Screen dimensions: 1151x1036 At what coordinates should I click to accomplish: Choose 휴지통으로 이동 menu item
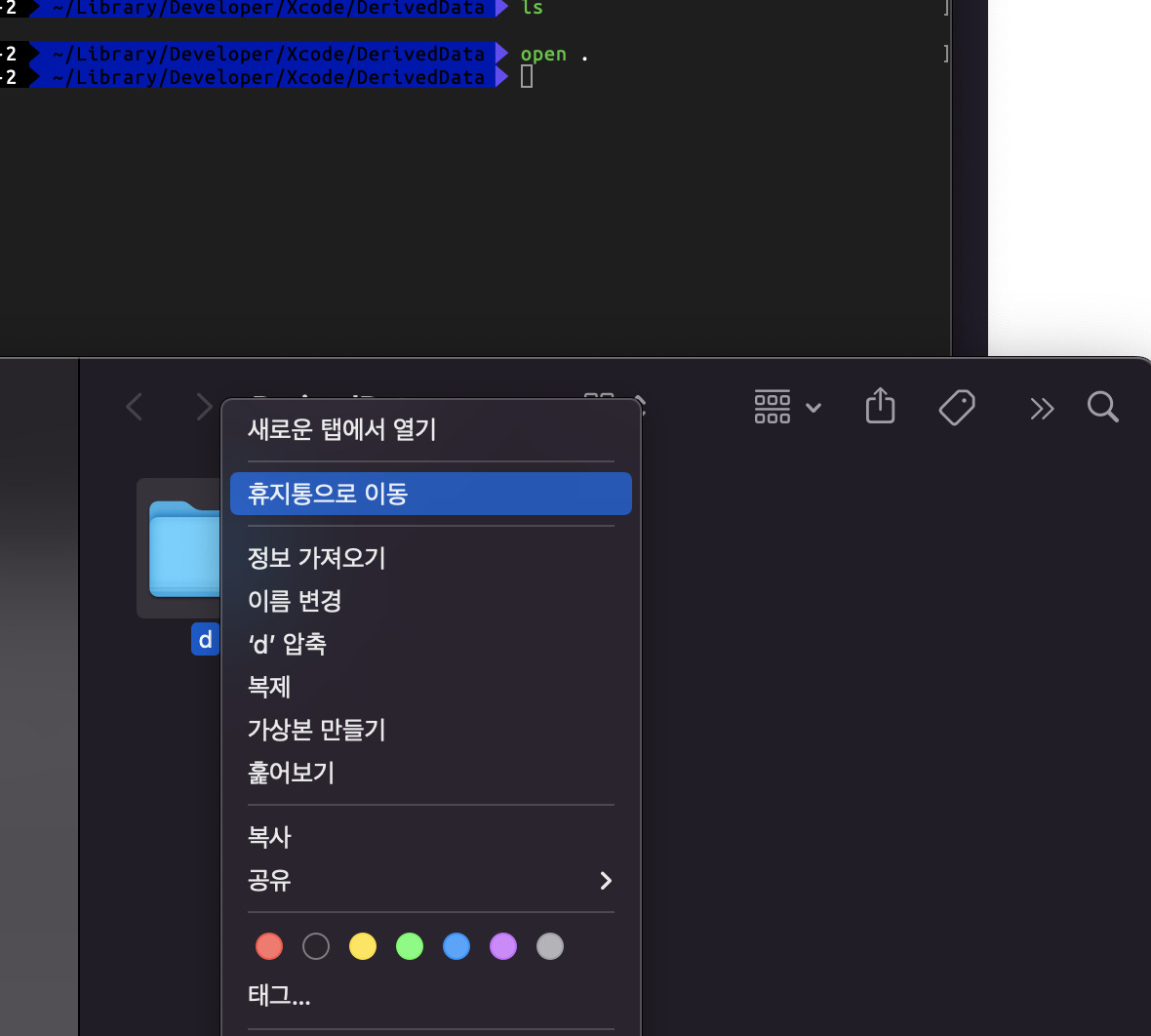tap(431, 494)
